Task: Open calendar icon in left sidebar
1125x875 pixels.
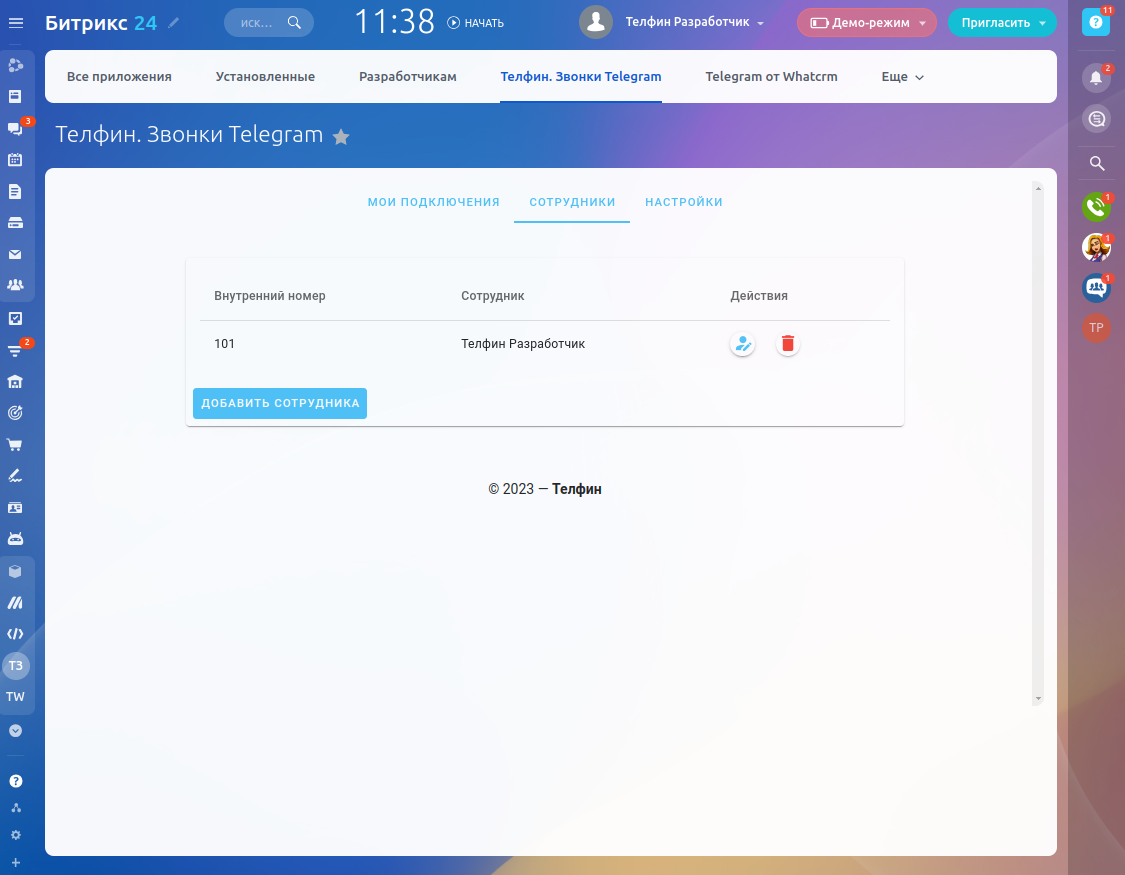Action: click(x=15, y=159)
